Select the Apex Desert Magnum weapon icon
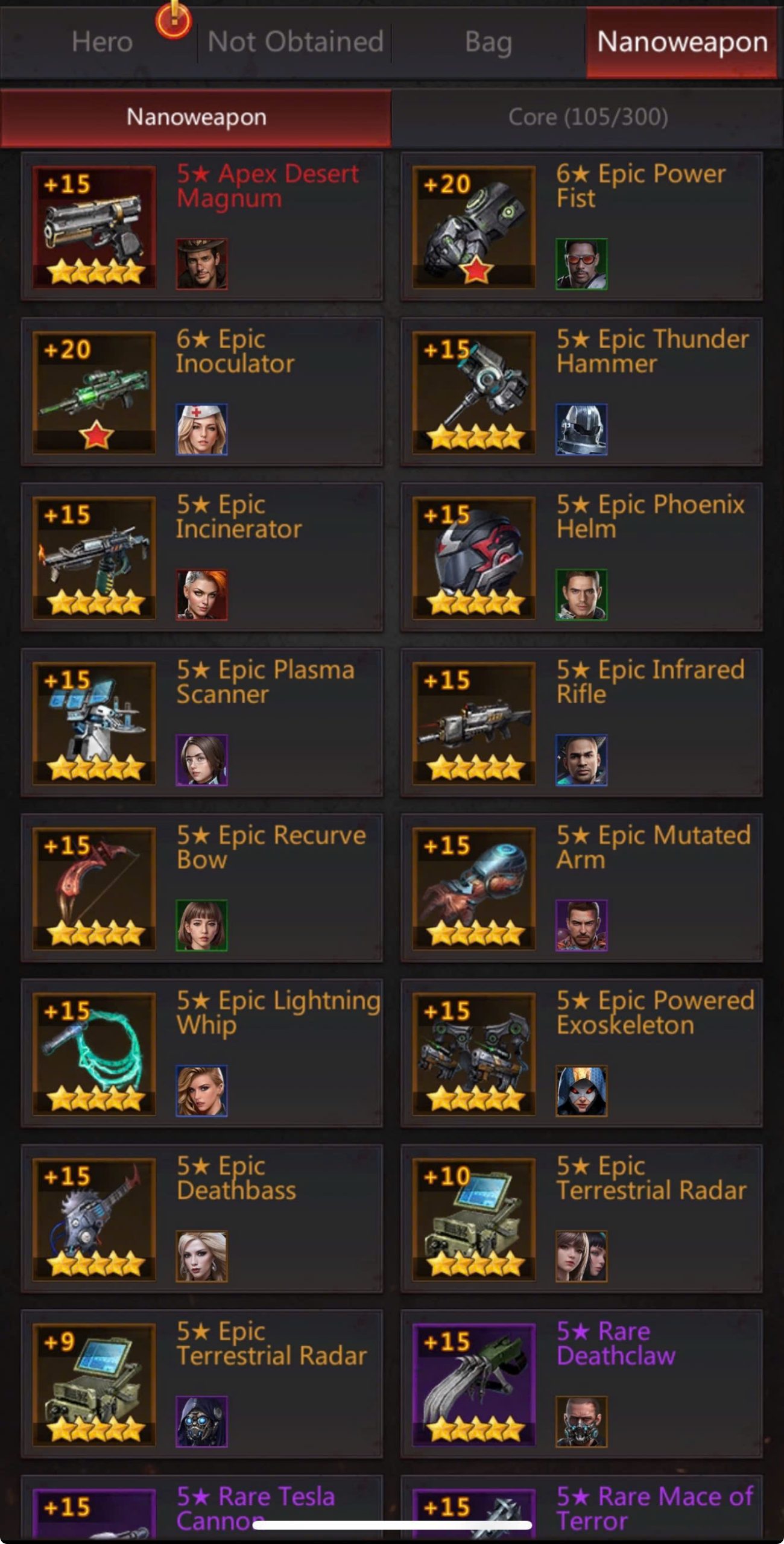Image resolution: width=784 pixels, height=1544 pixels. click(94, 226)
